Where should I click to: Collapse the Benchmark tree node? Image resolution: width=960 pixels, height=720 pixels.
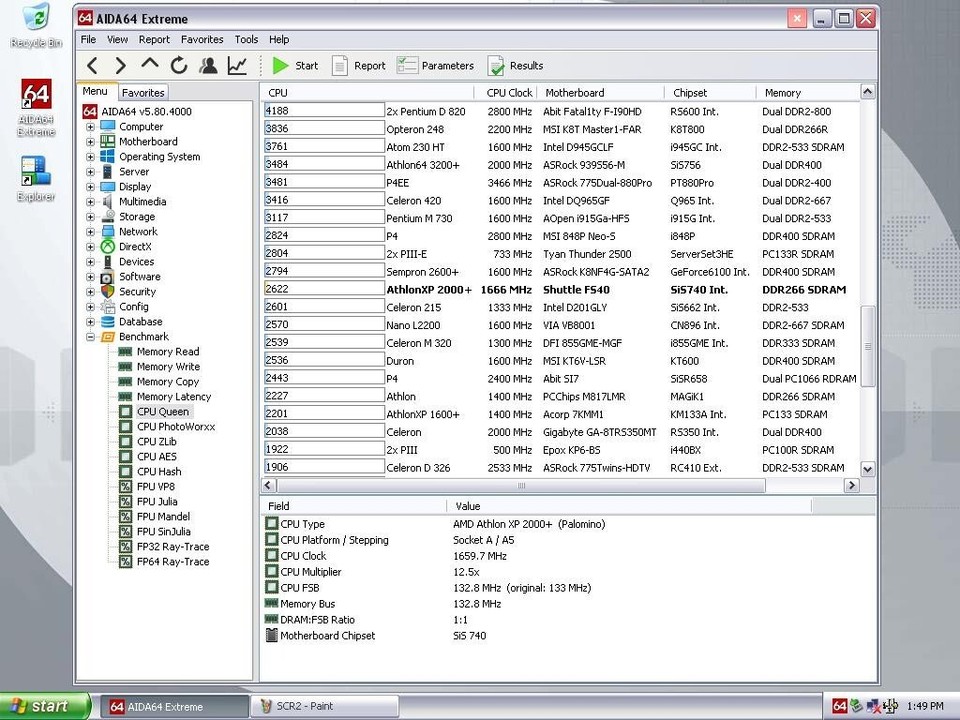click(x=91, y=337)
